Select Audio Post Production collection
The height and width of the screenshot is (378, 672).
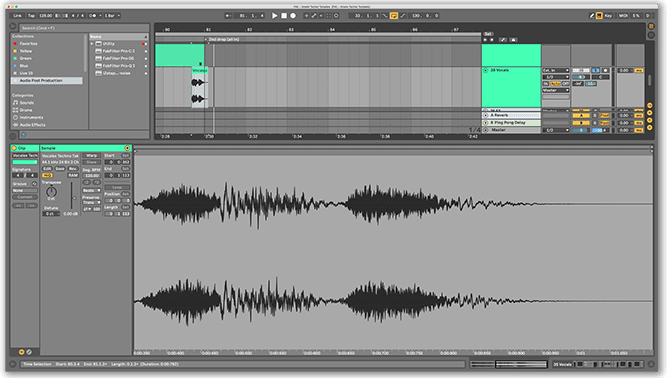[x=47, y=80]
